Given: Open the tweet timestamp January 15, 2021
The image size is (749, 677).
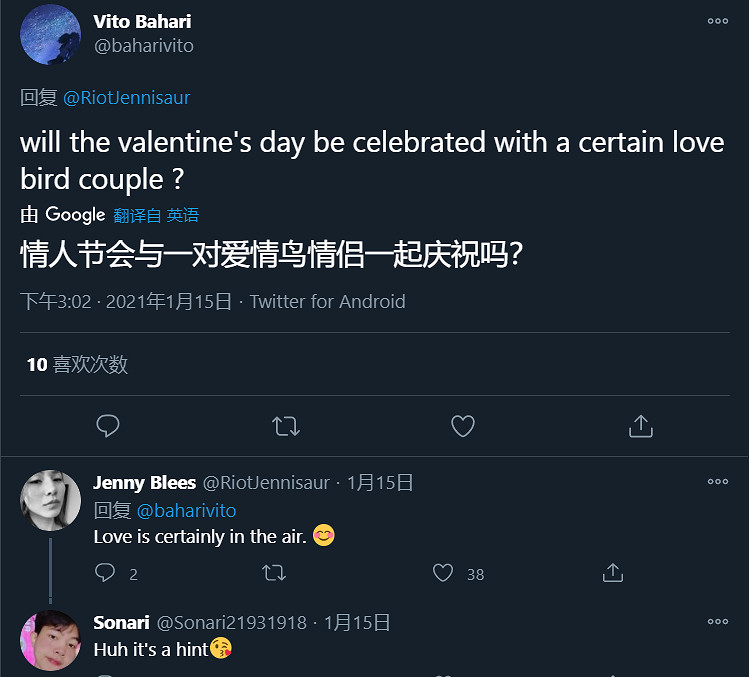Looking at the screenshot, I should (126, 301).
